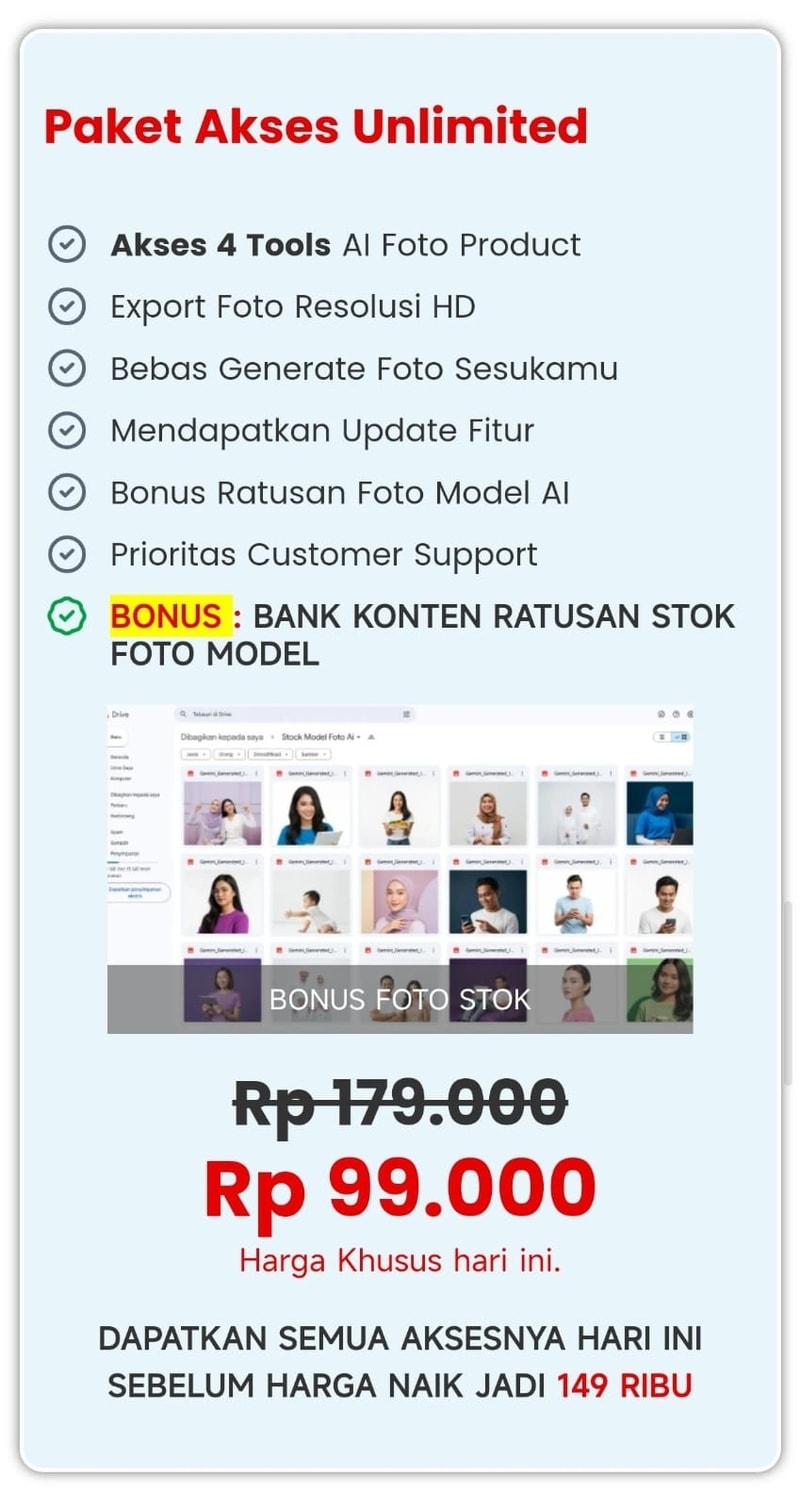
Task: Select Dibagikan kepada saya in Drive sidebar
Action: 135,794
